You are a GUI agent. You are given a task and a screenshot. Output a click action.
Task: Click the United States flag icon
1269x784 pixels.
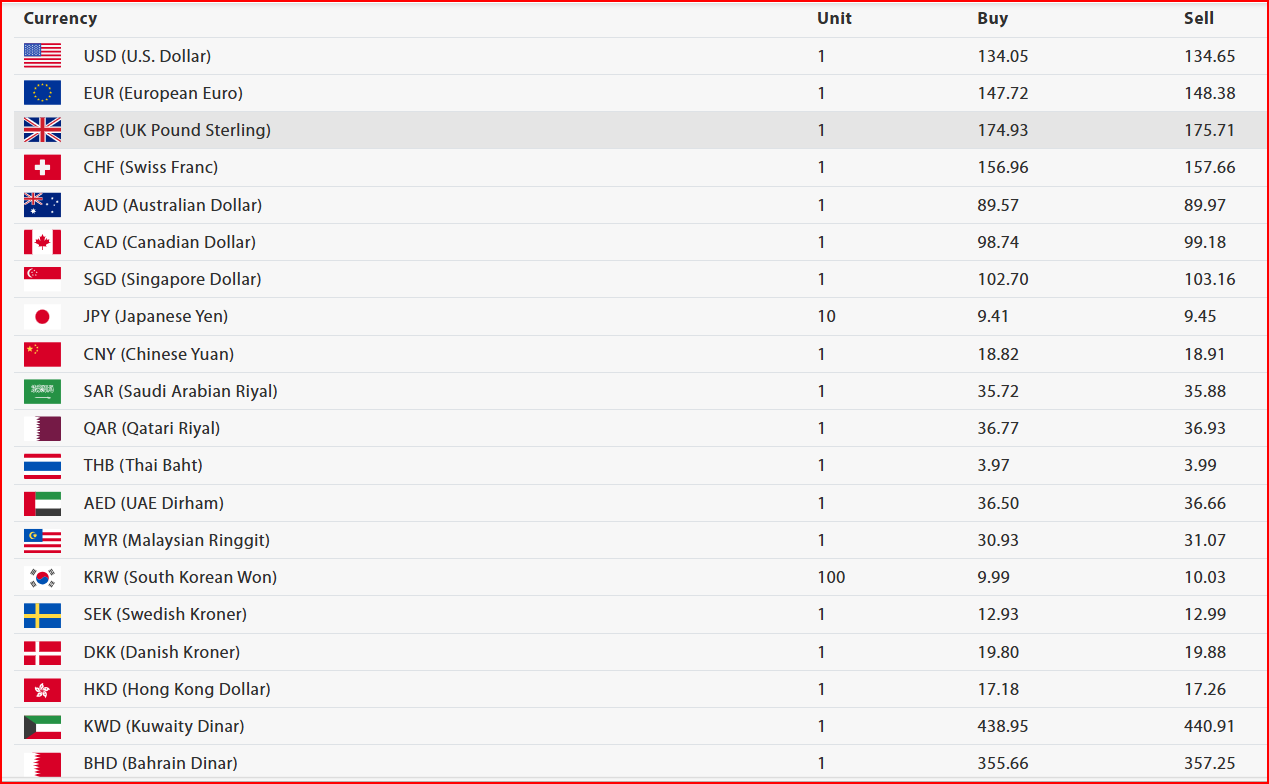(42, 56)
